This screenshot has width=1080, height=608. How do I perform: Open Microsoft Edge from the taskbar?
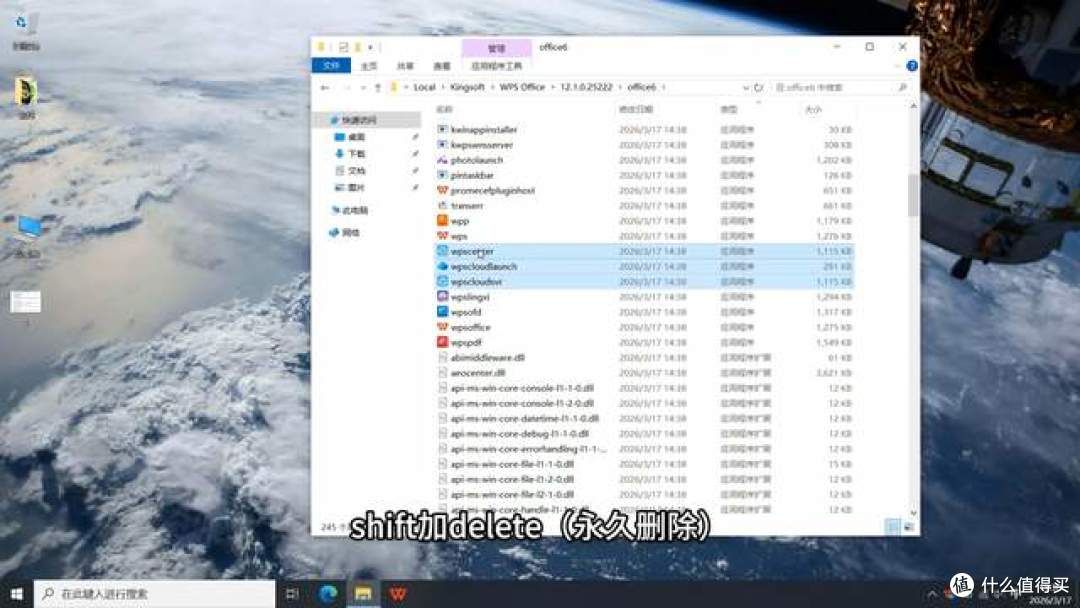329,594
